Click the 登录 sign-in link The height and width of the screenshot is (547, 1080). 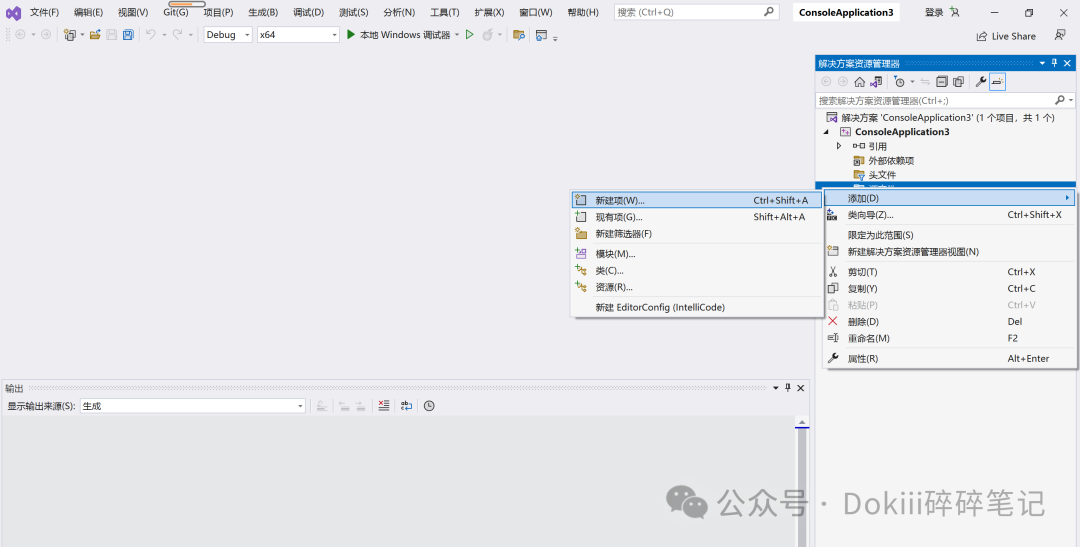(x=934, y=12)
